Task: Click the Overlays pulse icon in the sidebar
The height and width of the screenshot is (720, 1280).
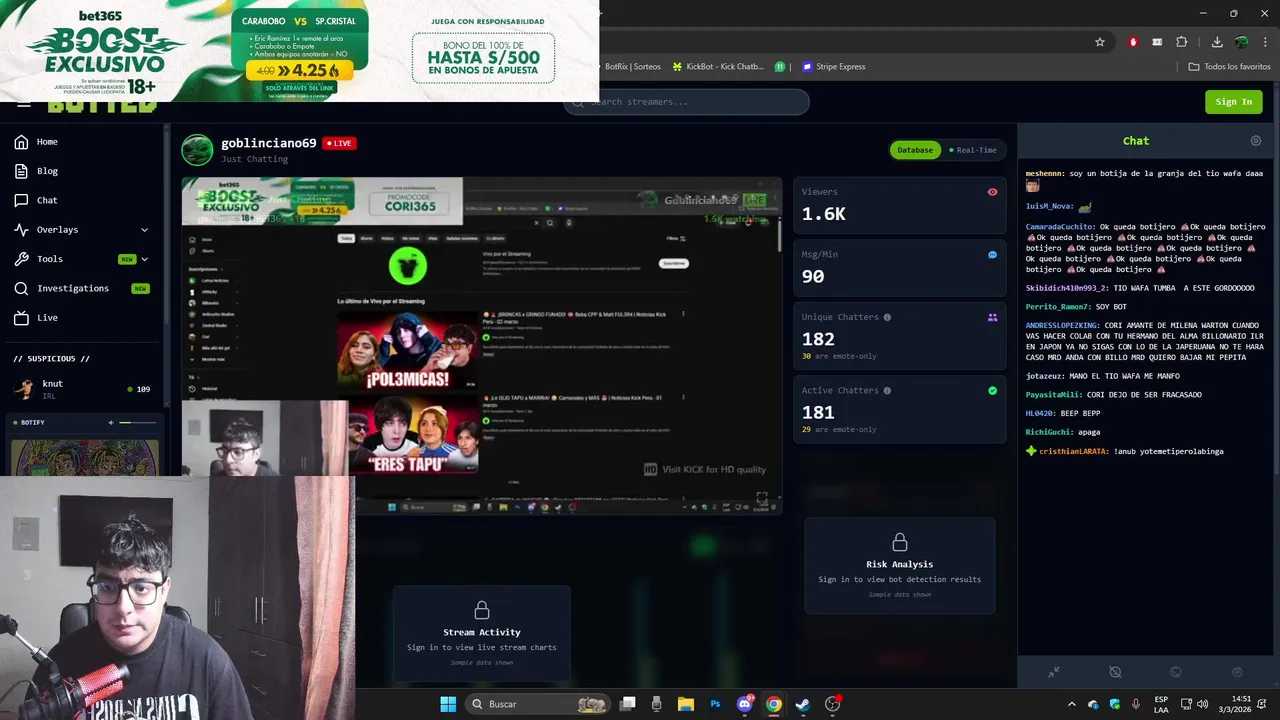Action: 21,230
